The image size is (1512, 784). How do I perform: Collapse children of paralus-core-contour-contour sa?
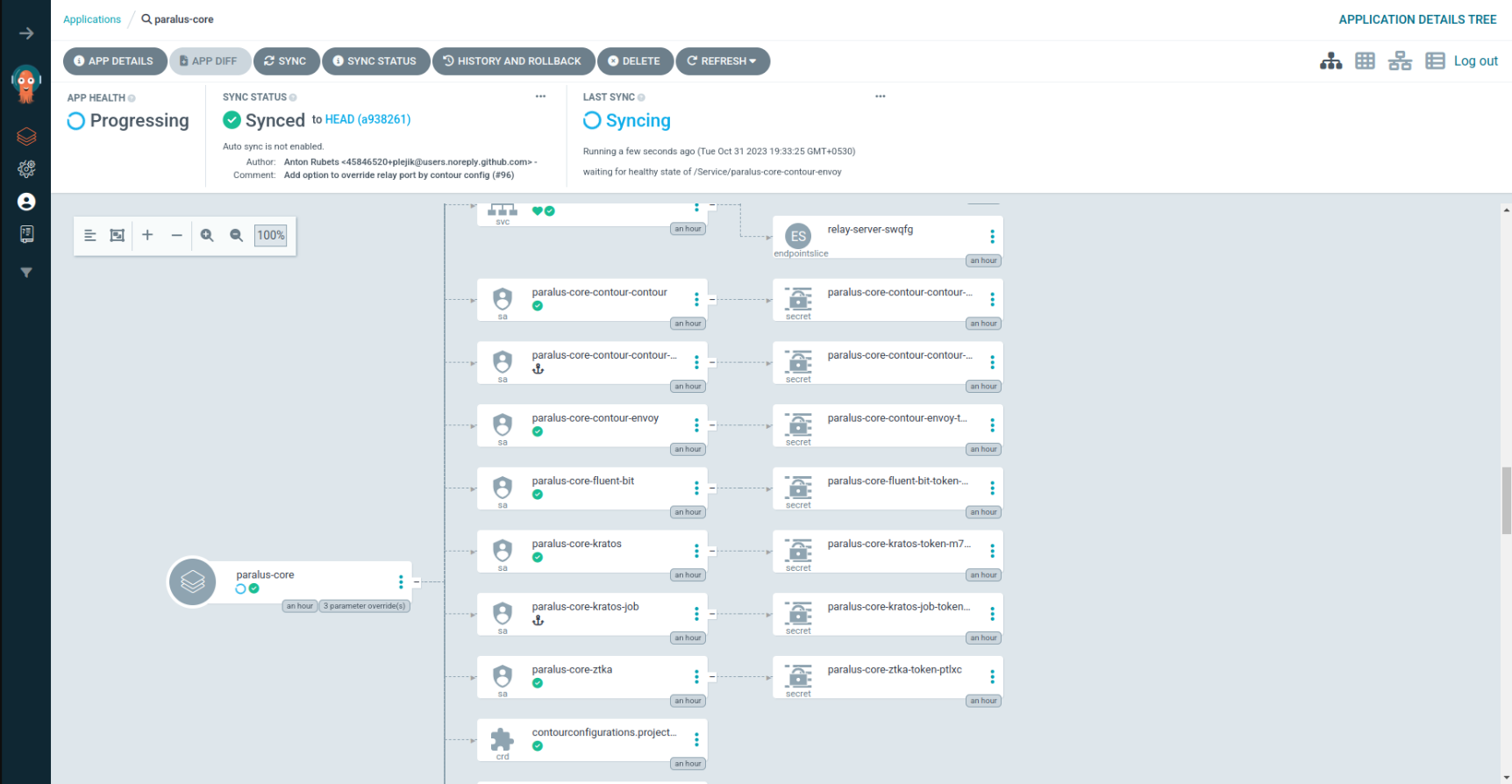[x=712, y=300]
